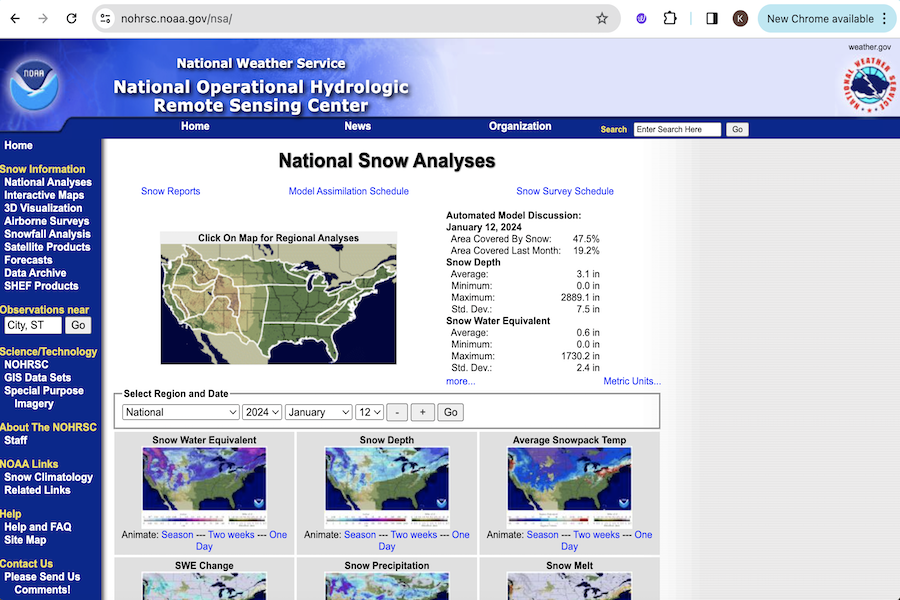This screenshot has width=900, height=600.
Task: Open Snow Reports link
Action: (x=170, y=191)
